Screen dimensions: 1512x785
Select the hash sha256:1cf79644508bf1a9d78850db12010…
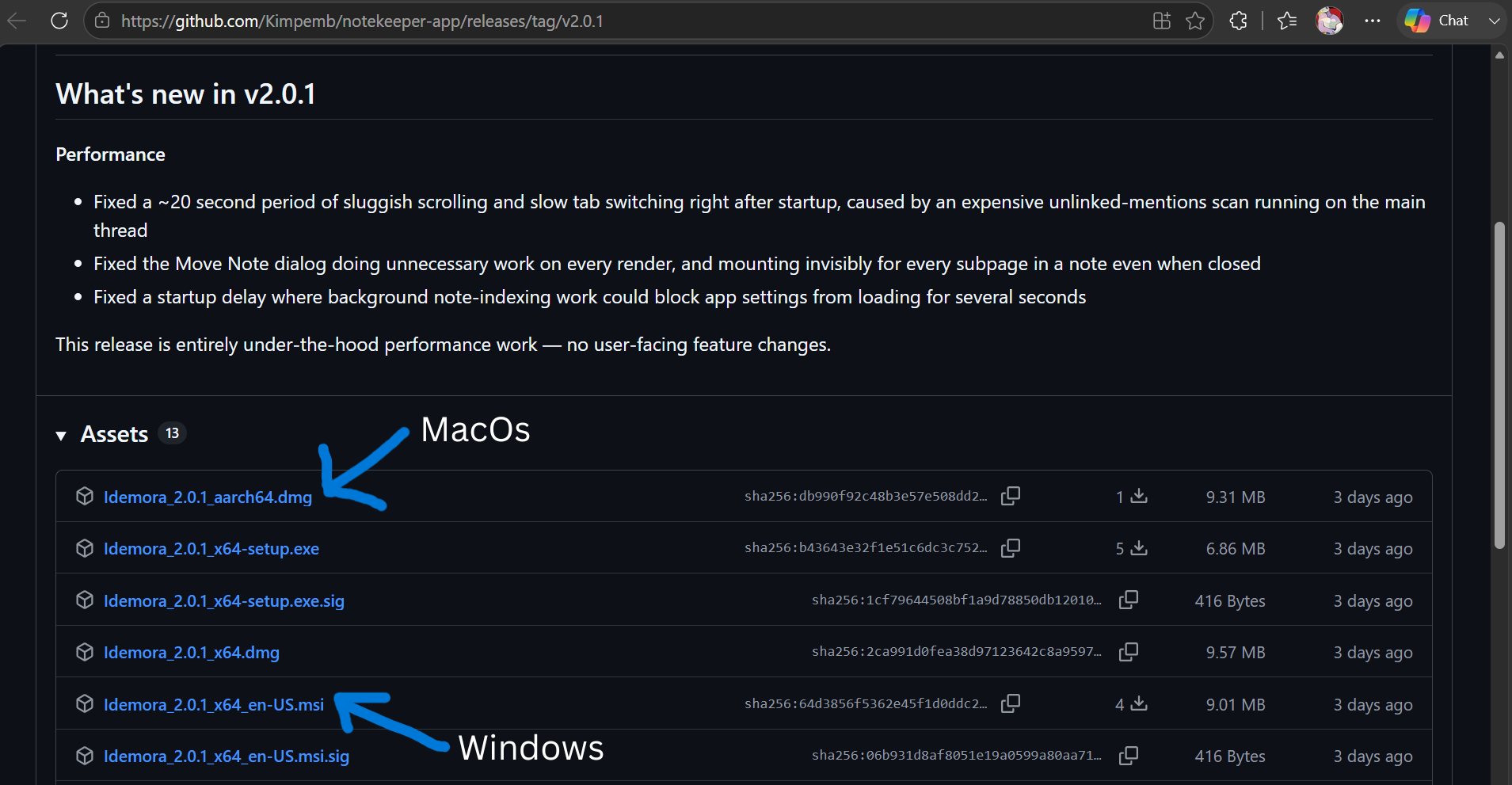tap(957, 600)
